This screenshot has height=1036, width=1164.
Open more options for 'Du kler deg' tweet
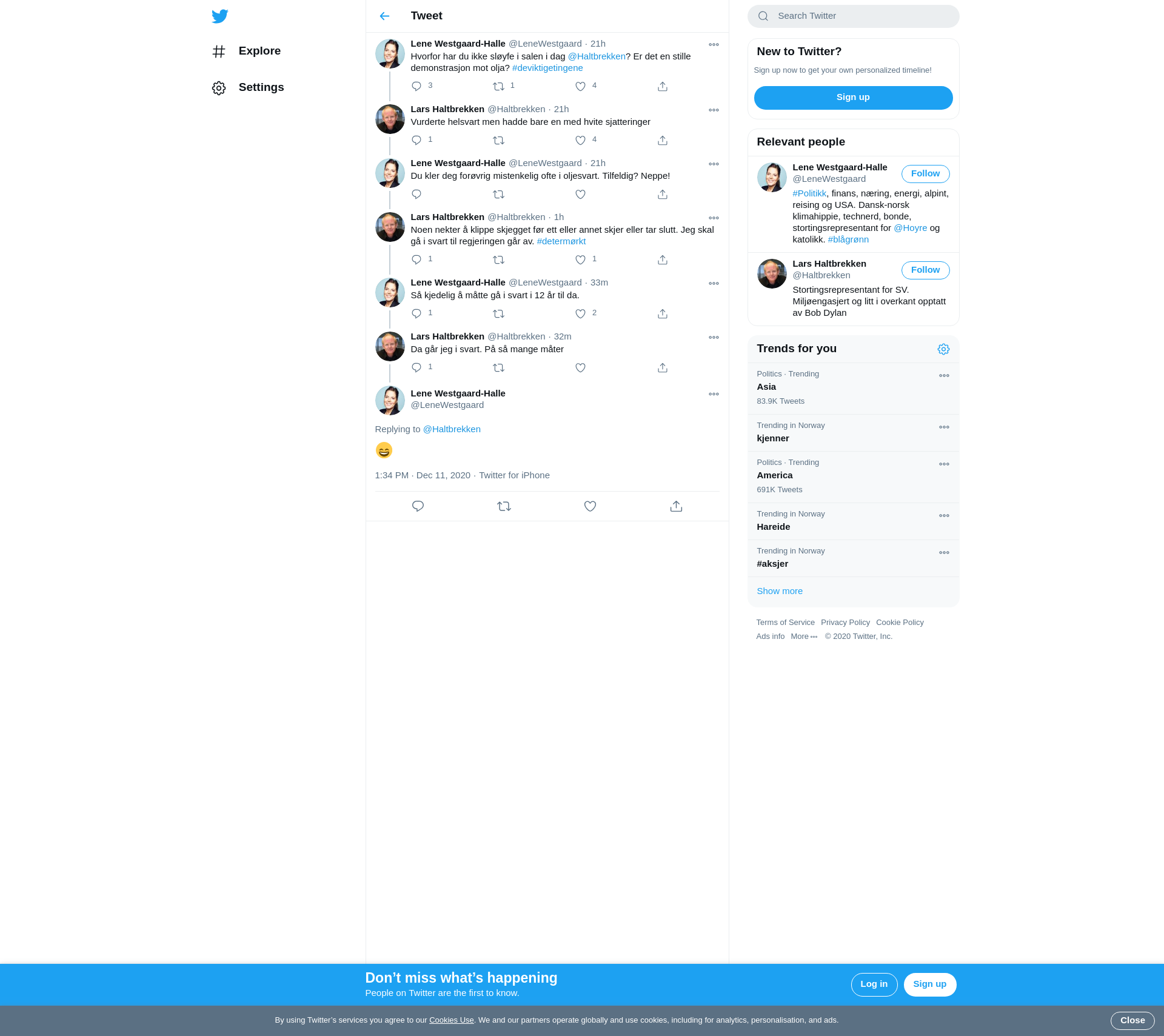[714, 164]
